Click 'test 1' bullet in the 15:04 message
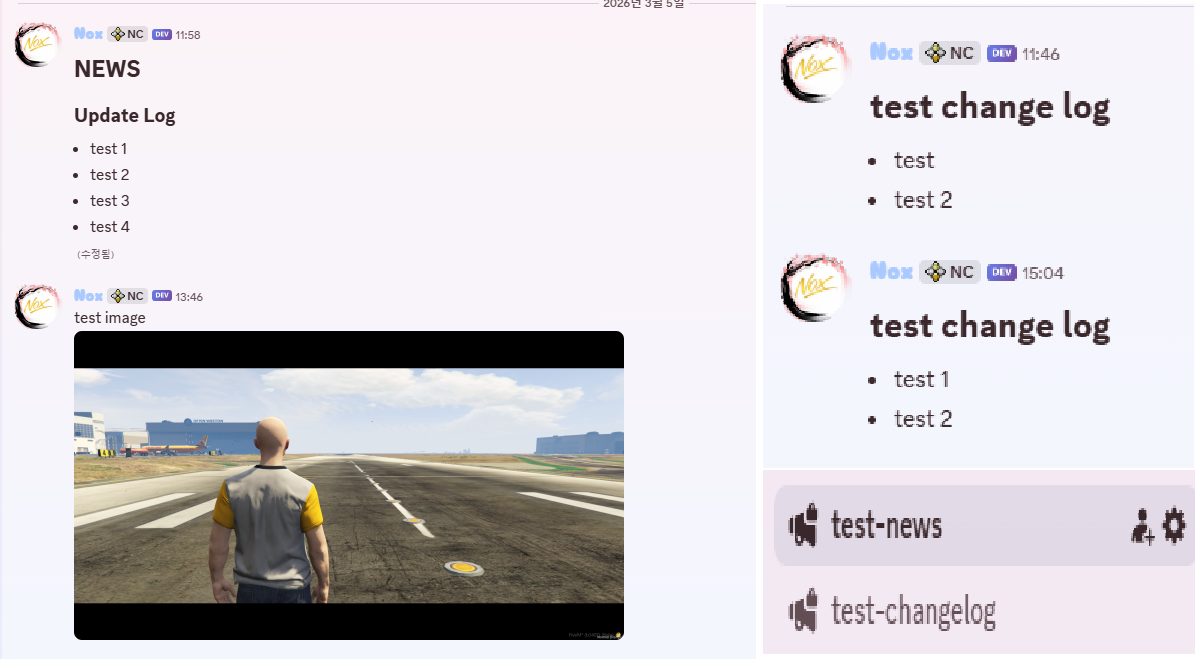1195x659 pixels. coord(921,379)
